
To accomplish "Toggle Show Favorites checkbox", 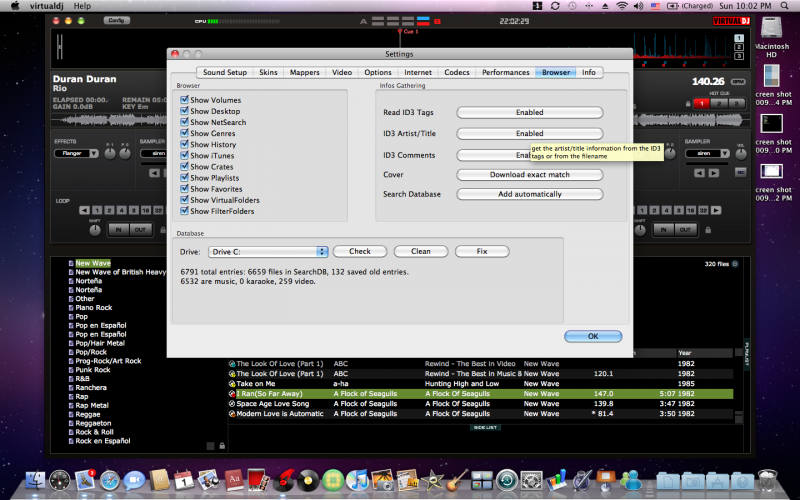I will coord(184,189).
